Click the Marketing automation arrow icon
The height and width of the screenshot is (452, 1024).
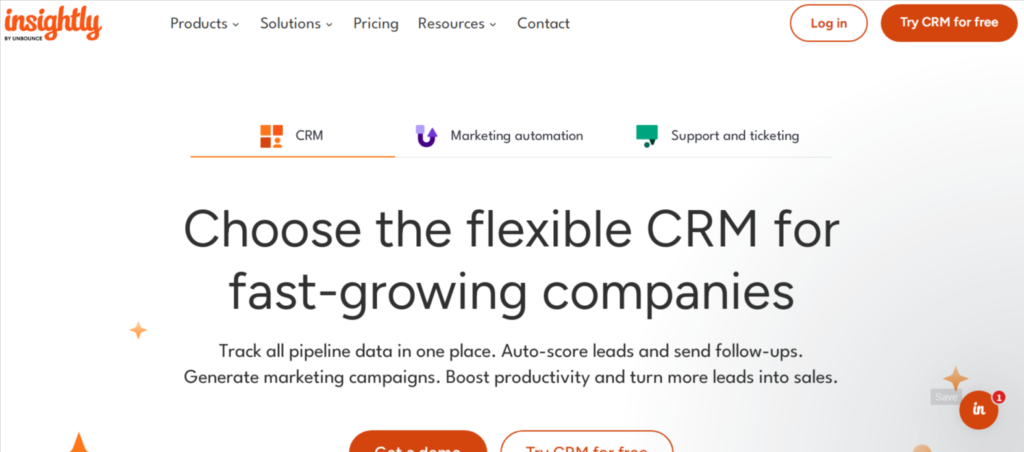tap(426, 136)
